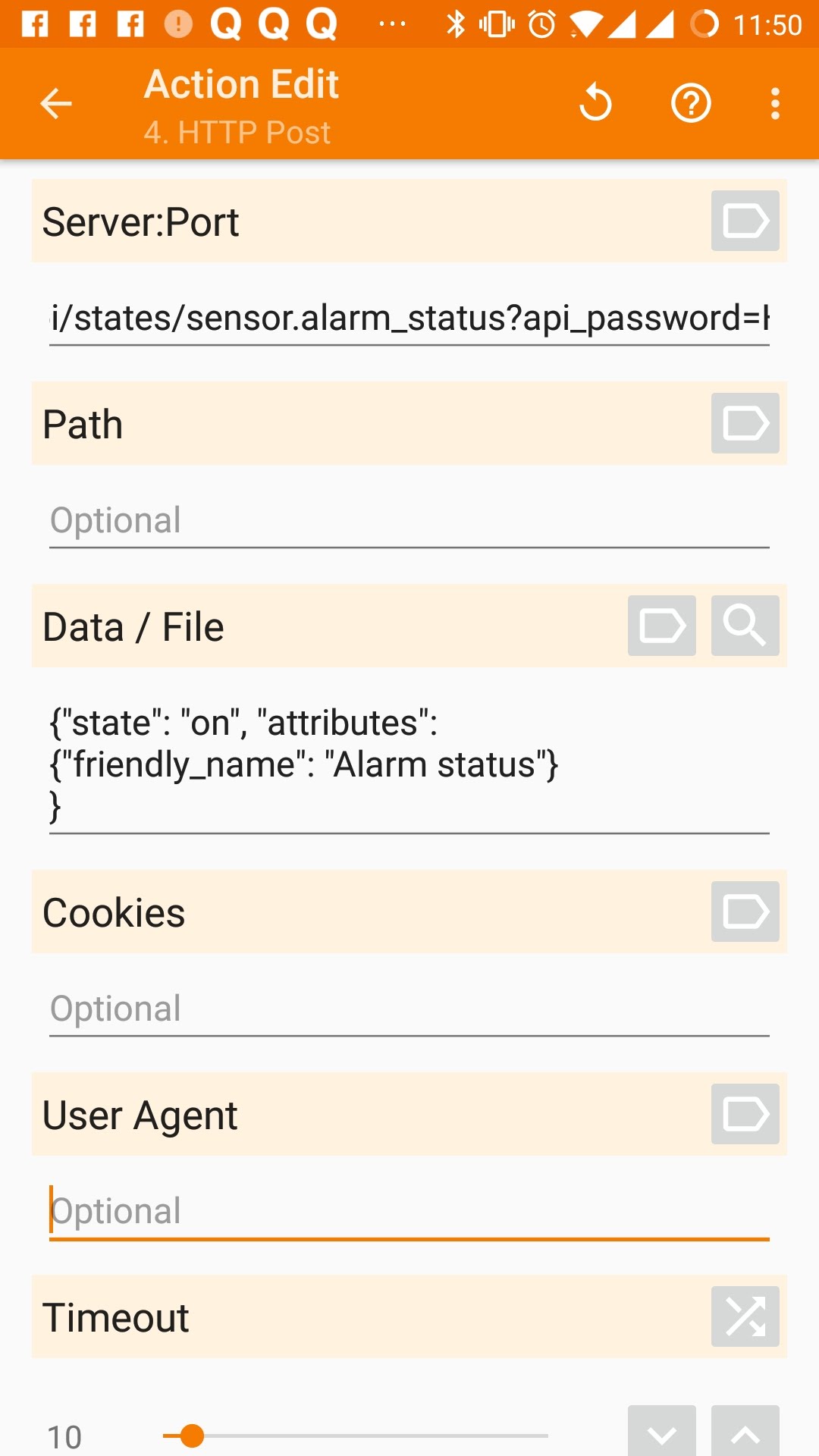
Task: Tap the Bluetooth icon in status bar
Action: (456, 24)
